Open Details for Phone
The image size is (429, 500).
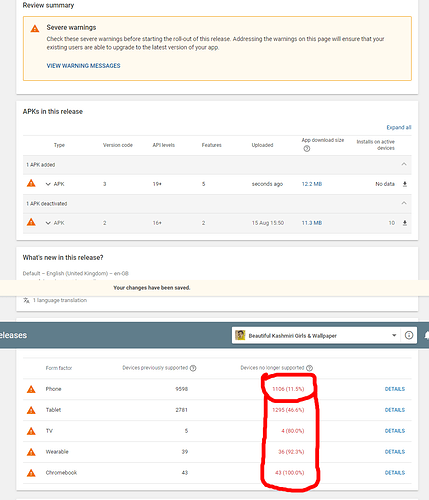pyautogui.click(x=395, y=389)
